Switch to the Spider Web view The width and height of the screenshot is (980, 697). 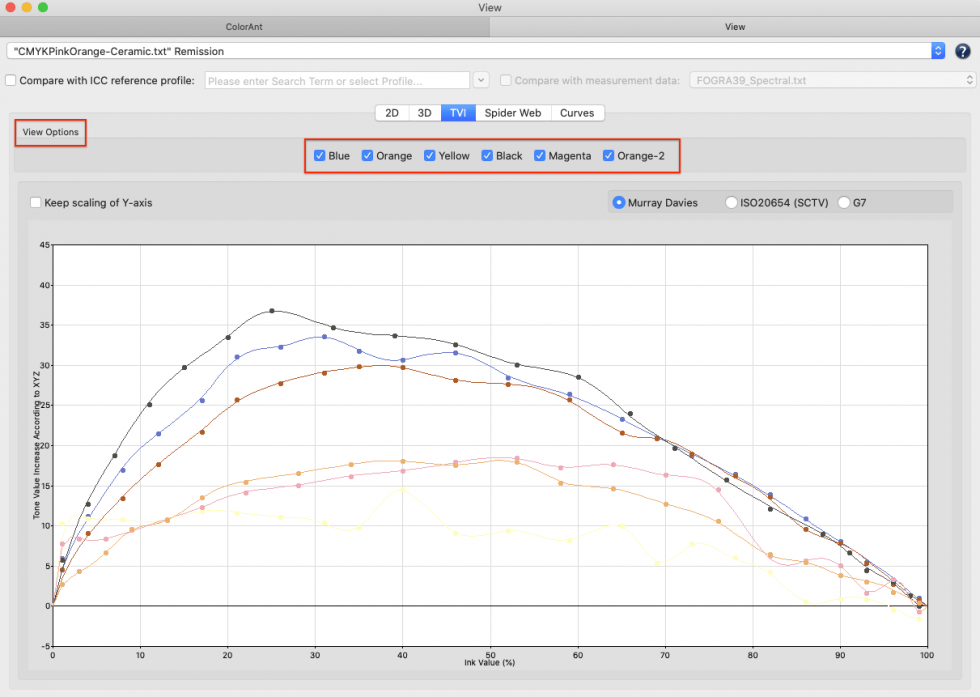[513, 112]
